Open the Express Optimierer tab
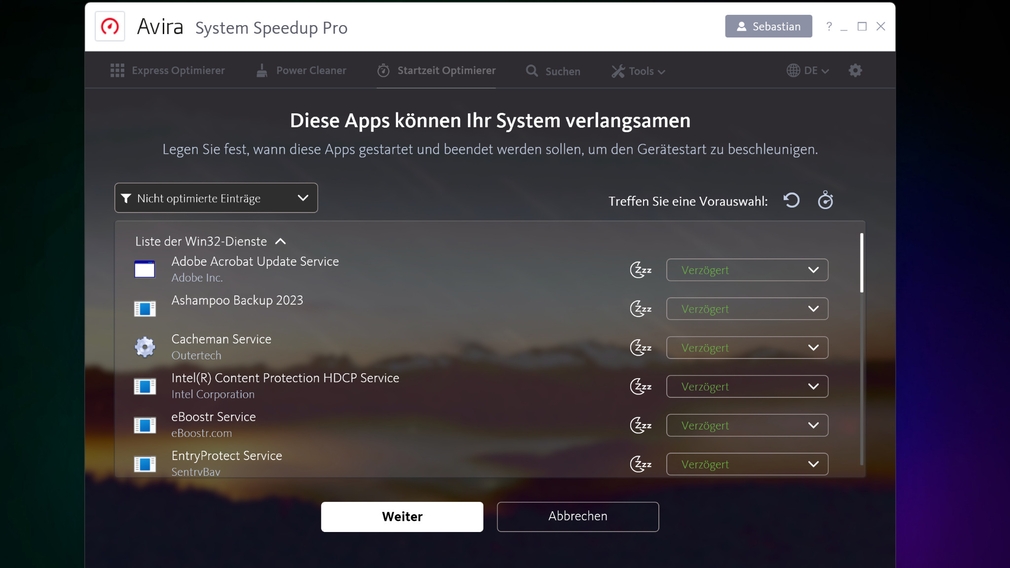The width and height of the screenshot is (1010, 568). [167, 71]
